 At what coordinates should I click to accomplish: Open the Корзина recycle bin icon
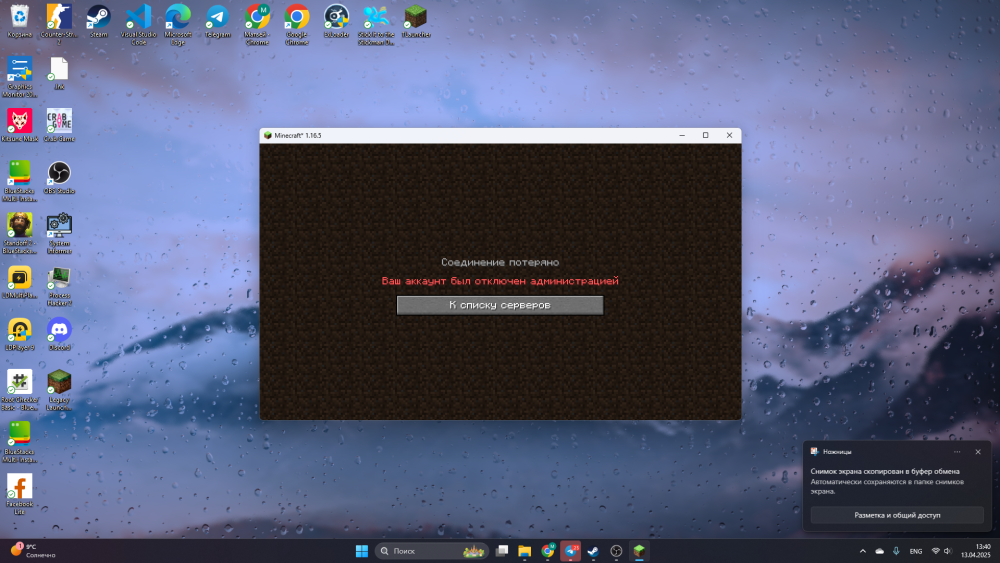click(x=20, y=21)
